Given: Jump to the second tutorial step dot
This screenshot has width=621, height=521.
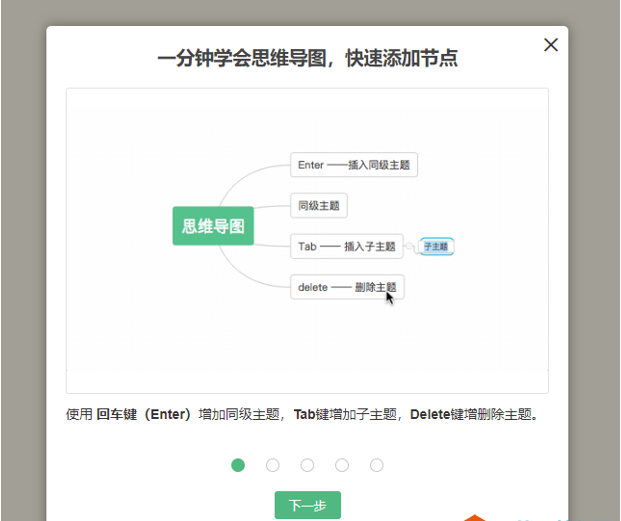Looking at the screenshot, I should point(272,465).
